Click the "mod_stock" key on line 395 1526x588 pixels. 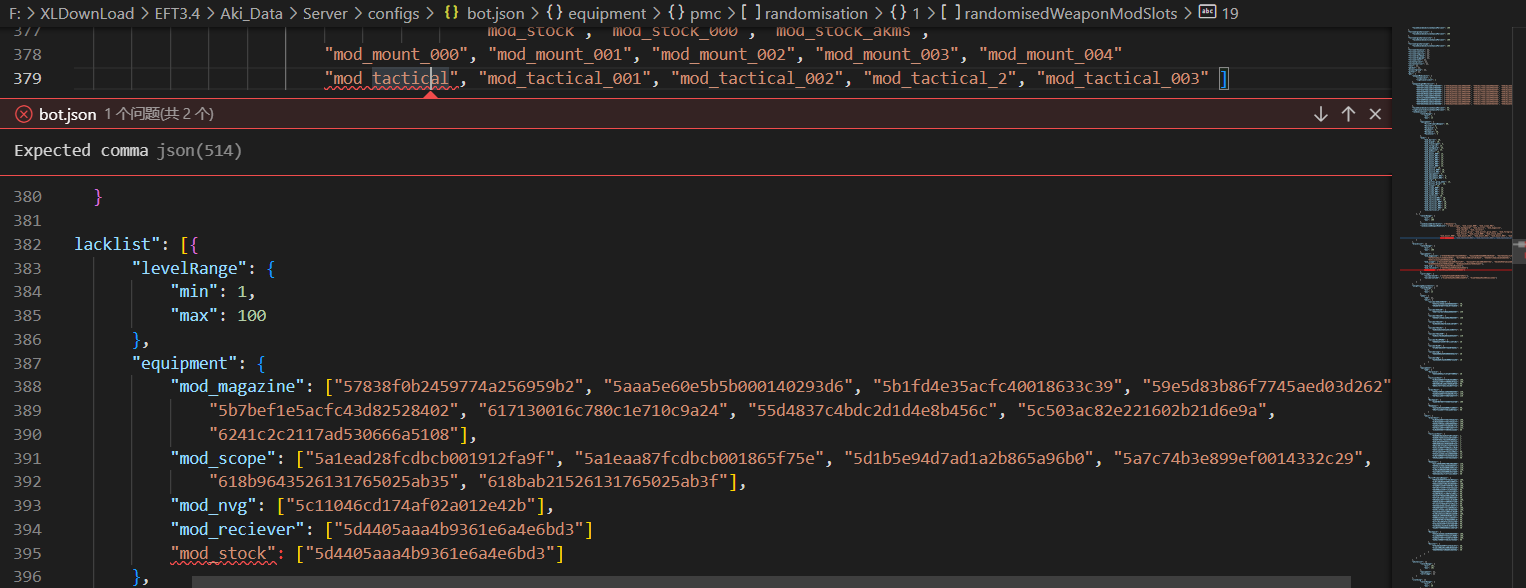(x=220, y=553)
